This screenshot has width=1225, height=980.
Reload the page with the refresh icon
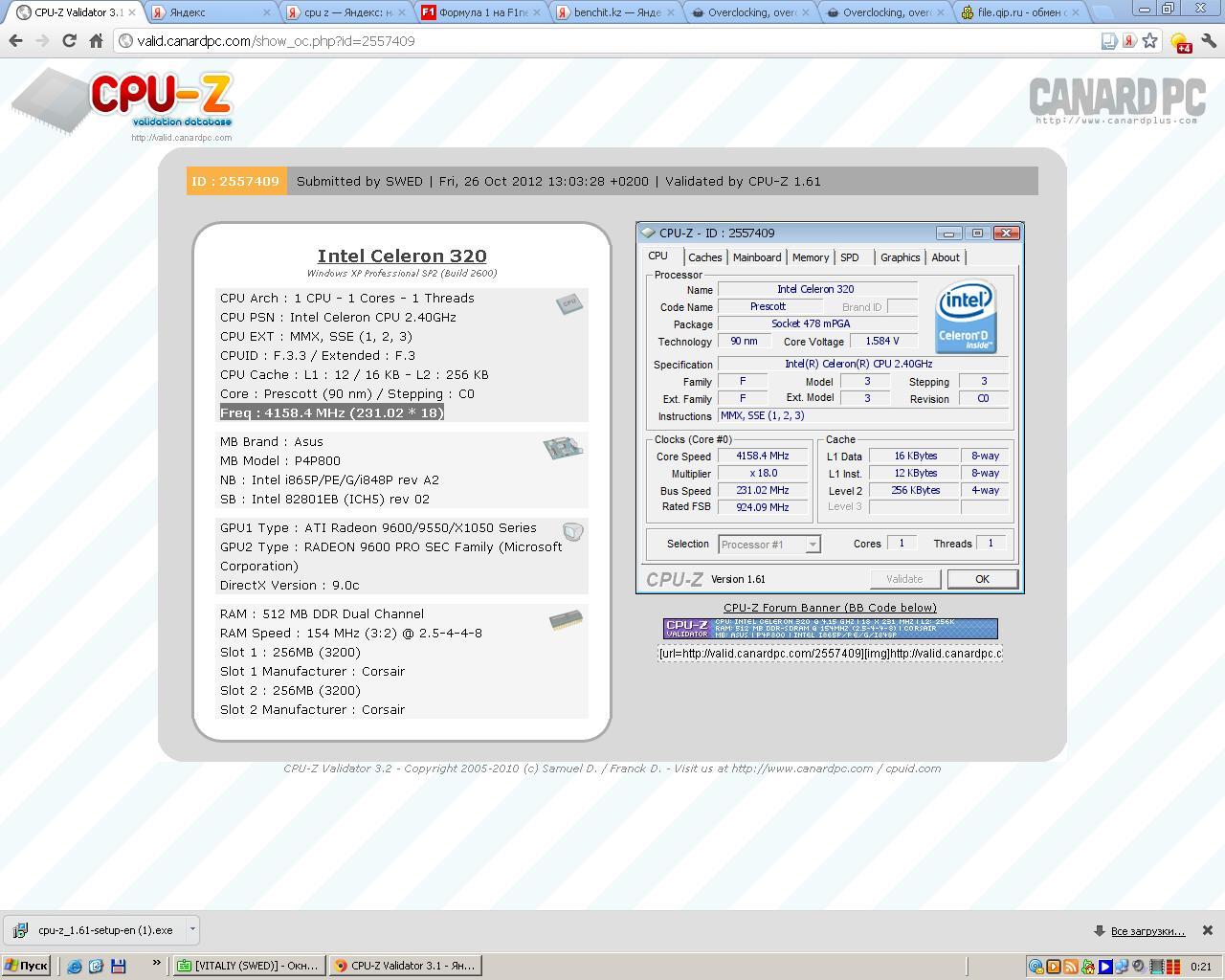point(69,41)
